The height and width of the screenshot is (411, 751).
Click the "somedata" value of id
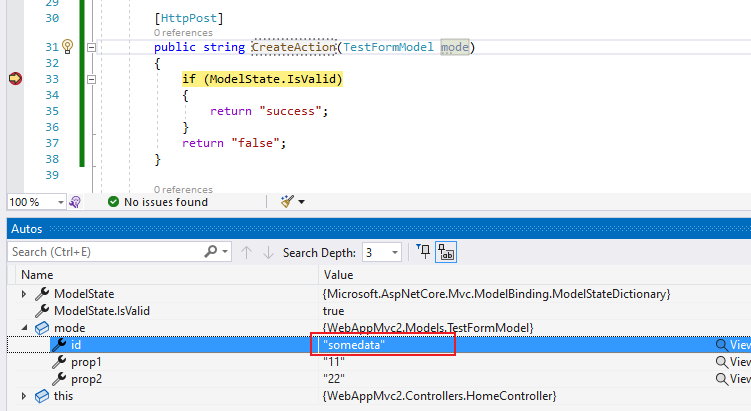354,345
